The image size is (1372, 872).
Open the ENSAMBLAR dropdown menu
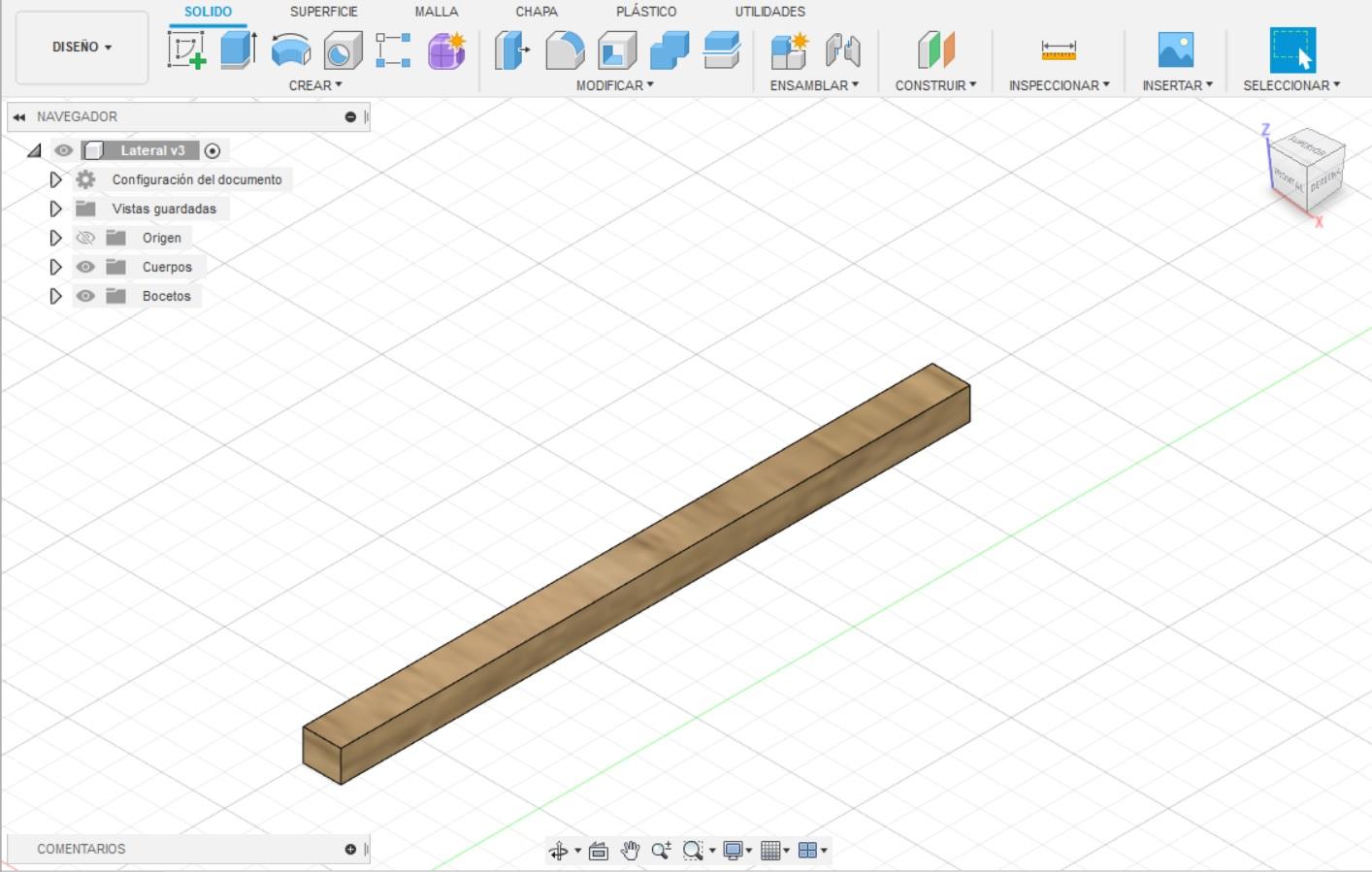814,85
